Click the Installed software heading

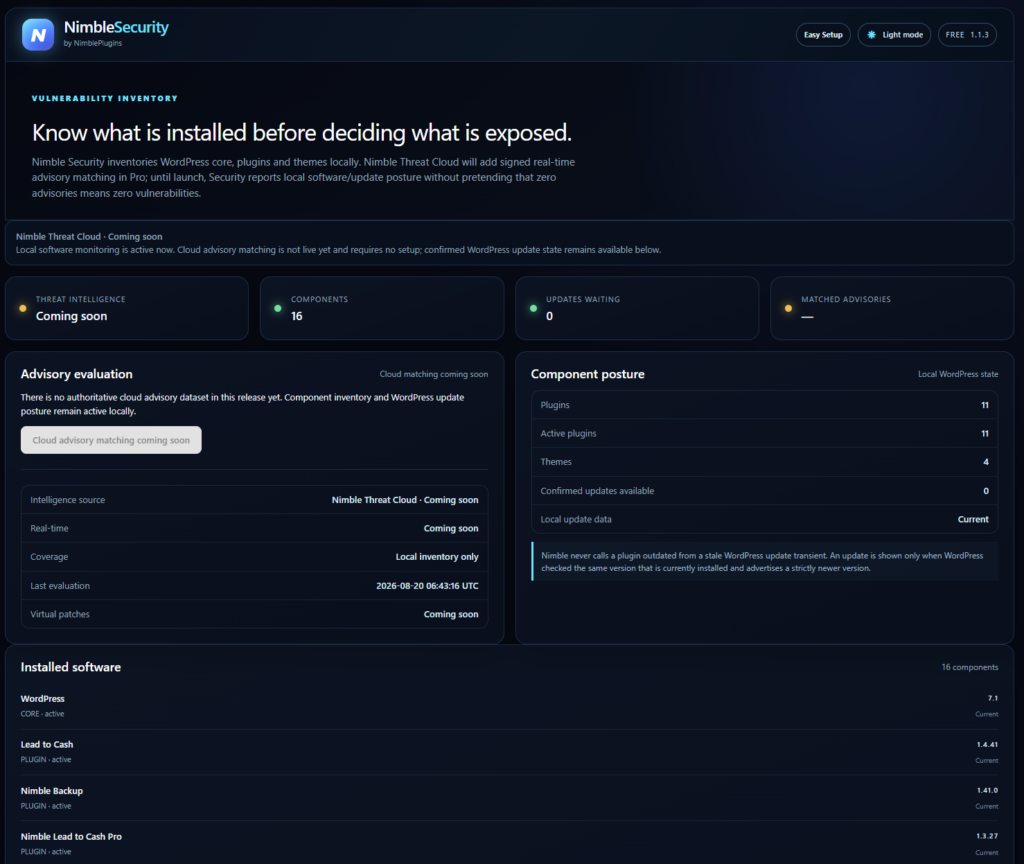[71, 667]
